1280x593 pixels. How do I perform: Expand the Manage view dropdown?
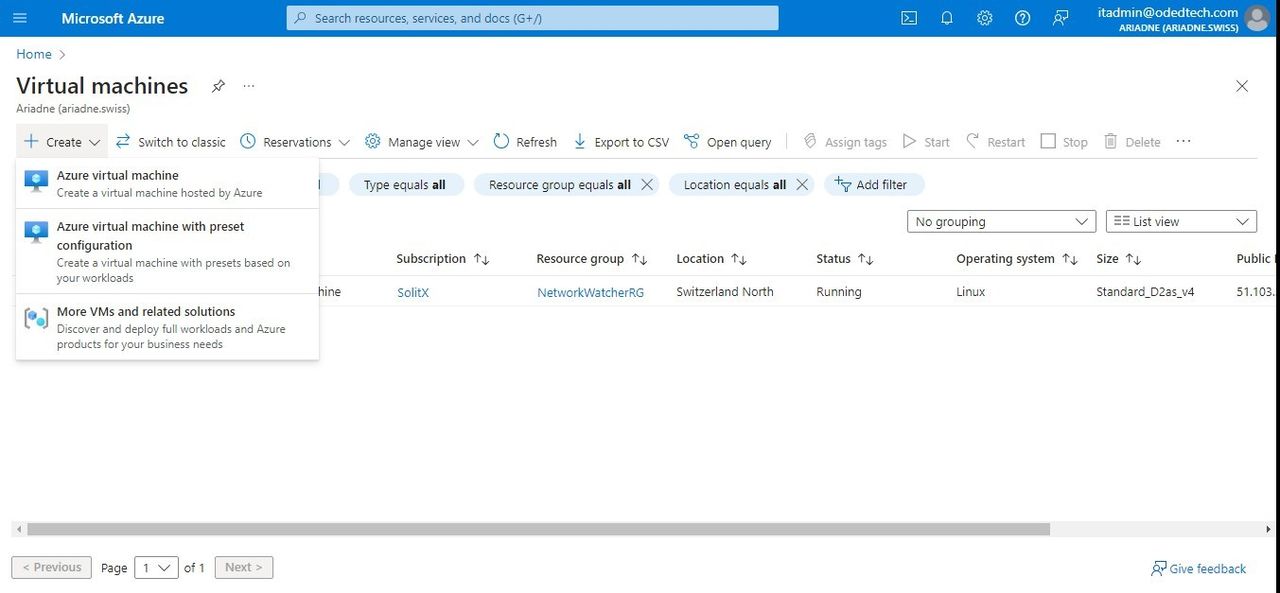(x=422, y=142)
